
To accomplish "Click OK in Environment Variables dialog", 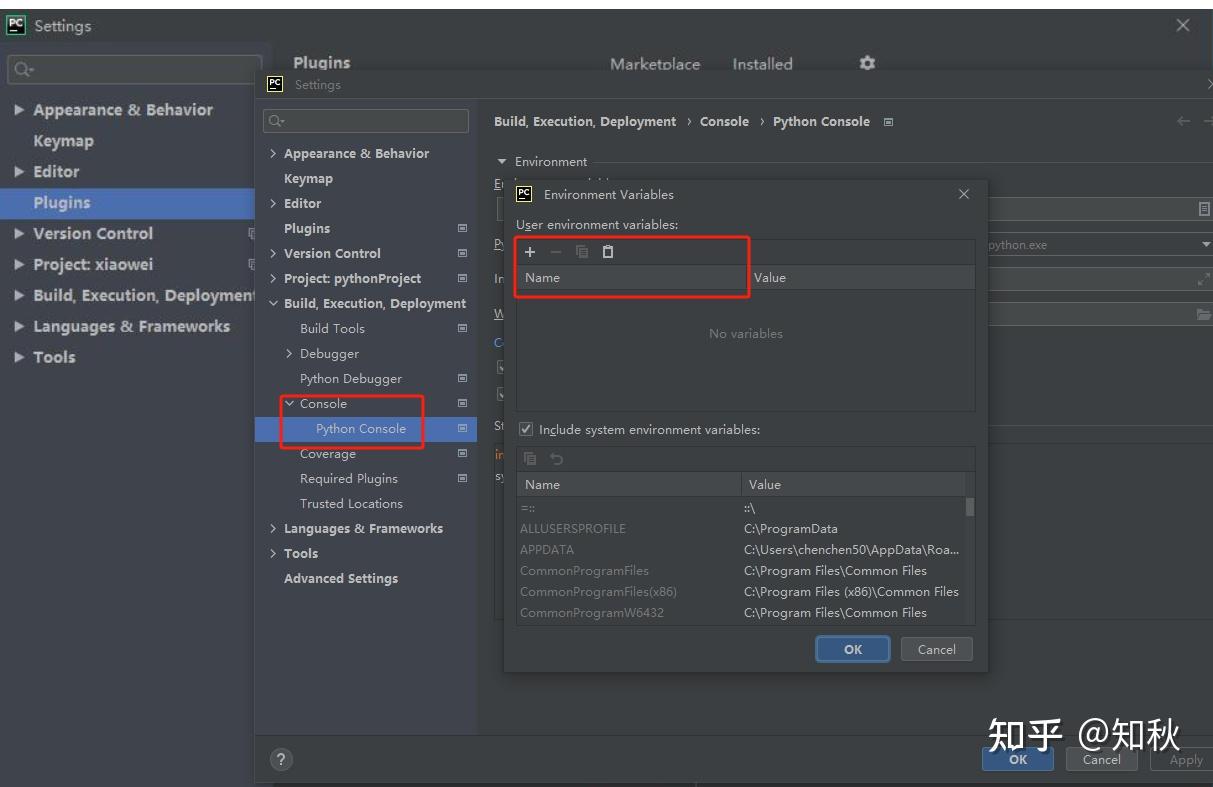I will (x=853, y=649).
